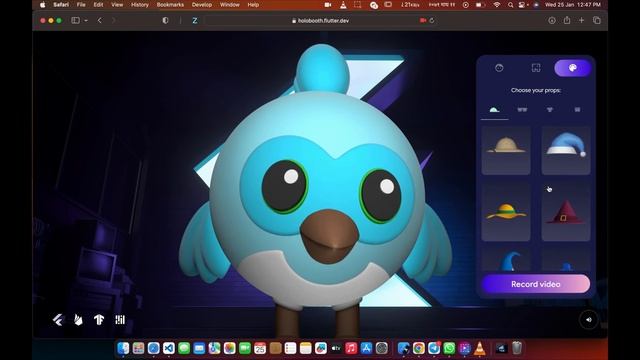Open Spotlight search in menu bar
Screen dimensions: 640x360
point(510,5)
